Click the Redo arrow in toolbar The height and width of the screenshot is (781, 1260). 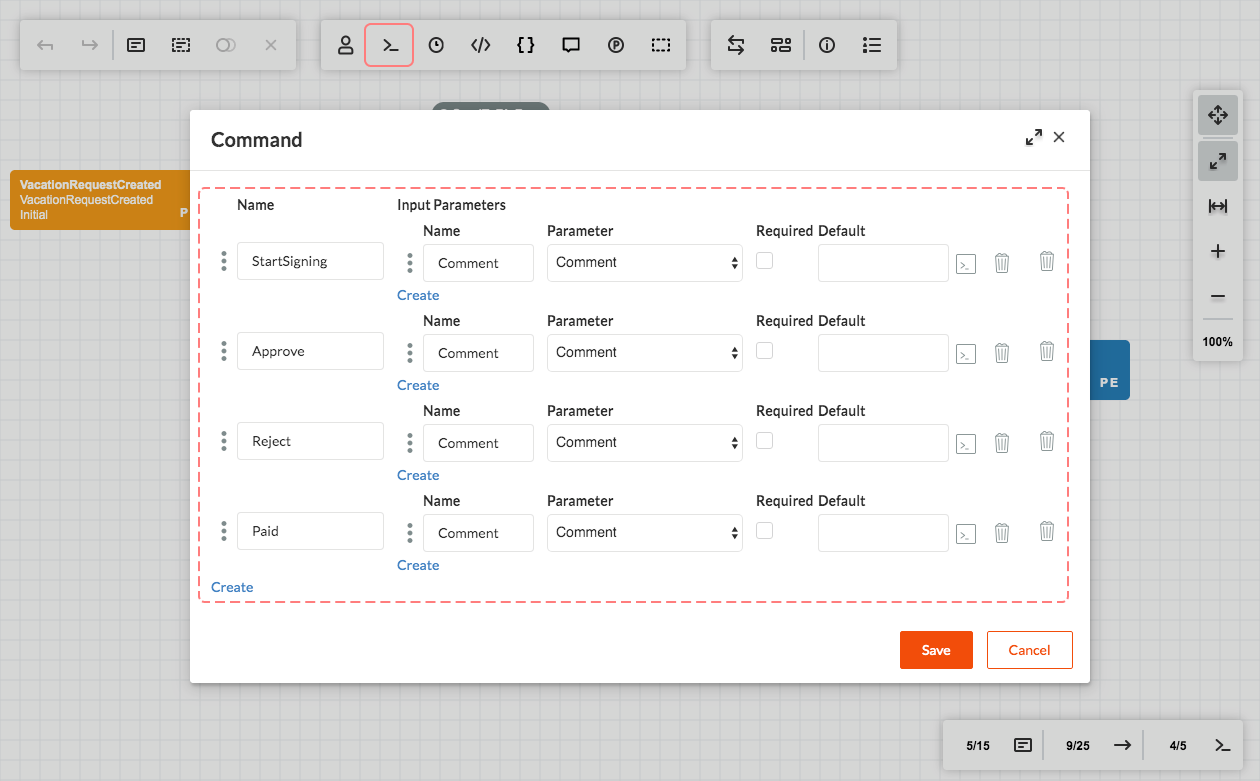(x=90, y=45)
